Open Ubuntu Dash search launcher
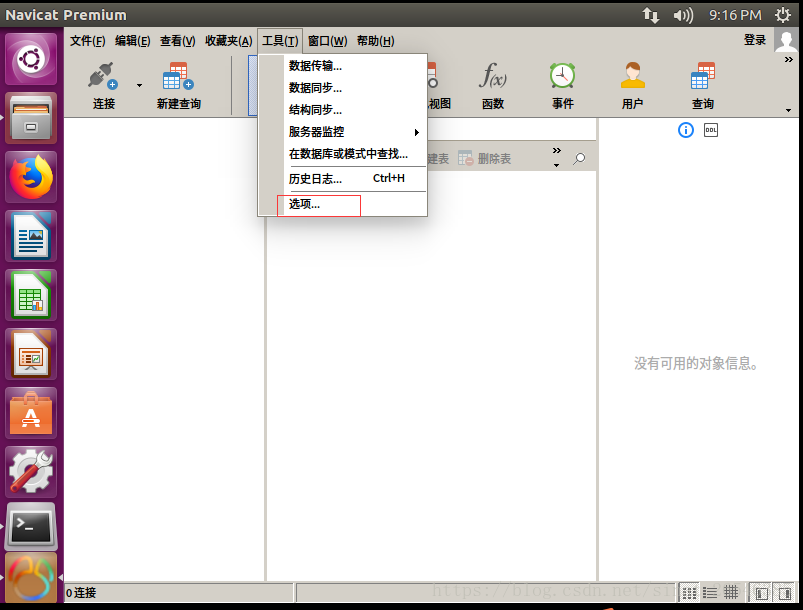This screenshot has height=610, width=803. [31, 59]
